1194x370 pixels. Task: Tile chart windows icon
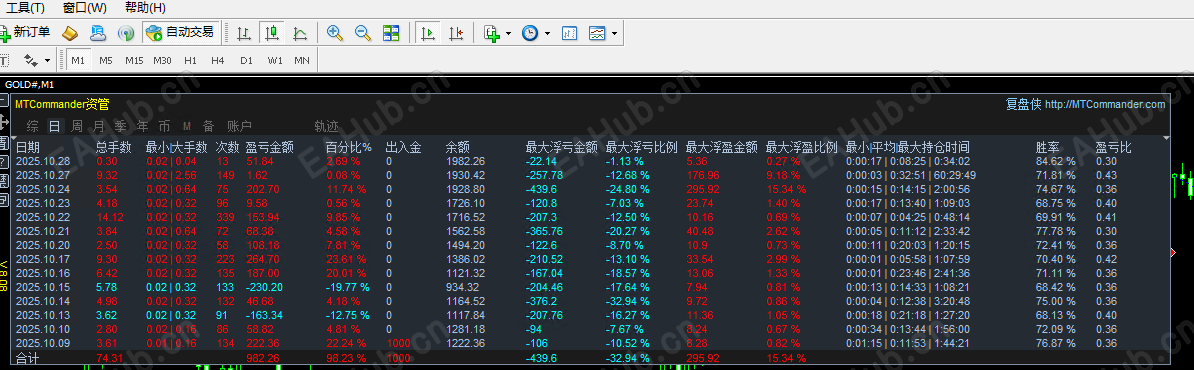point(391,33)
